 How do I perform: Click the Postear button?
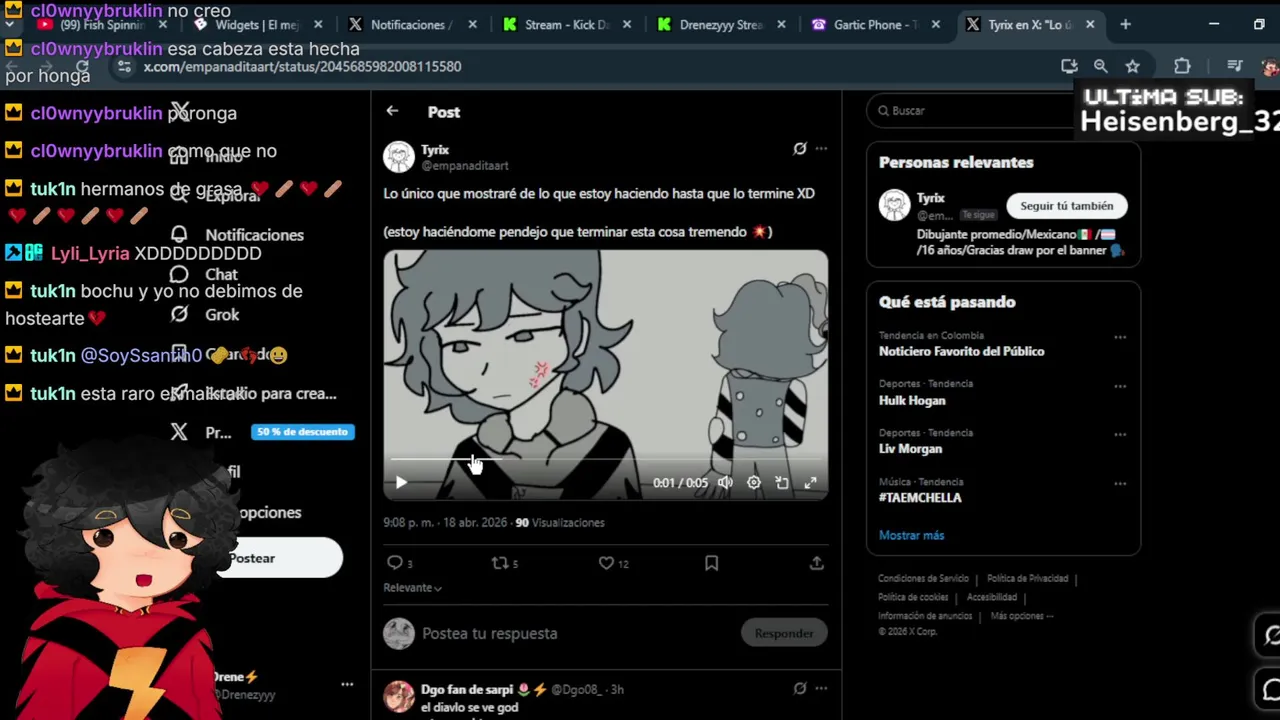click(280, 558)
